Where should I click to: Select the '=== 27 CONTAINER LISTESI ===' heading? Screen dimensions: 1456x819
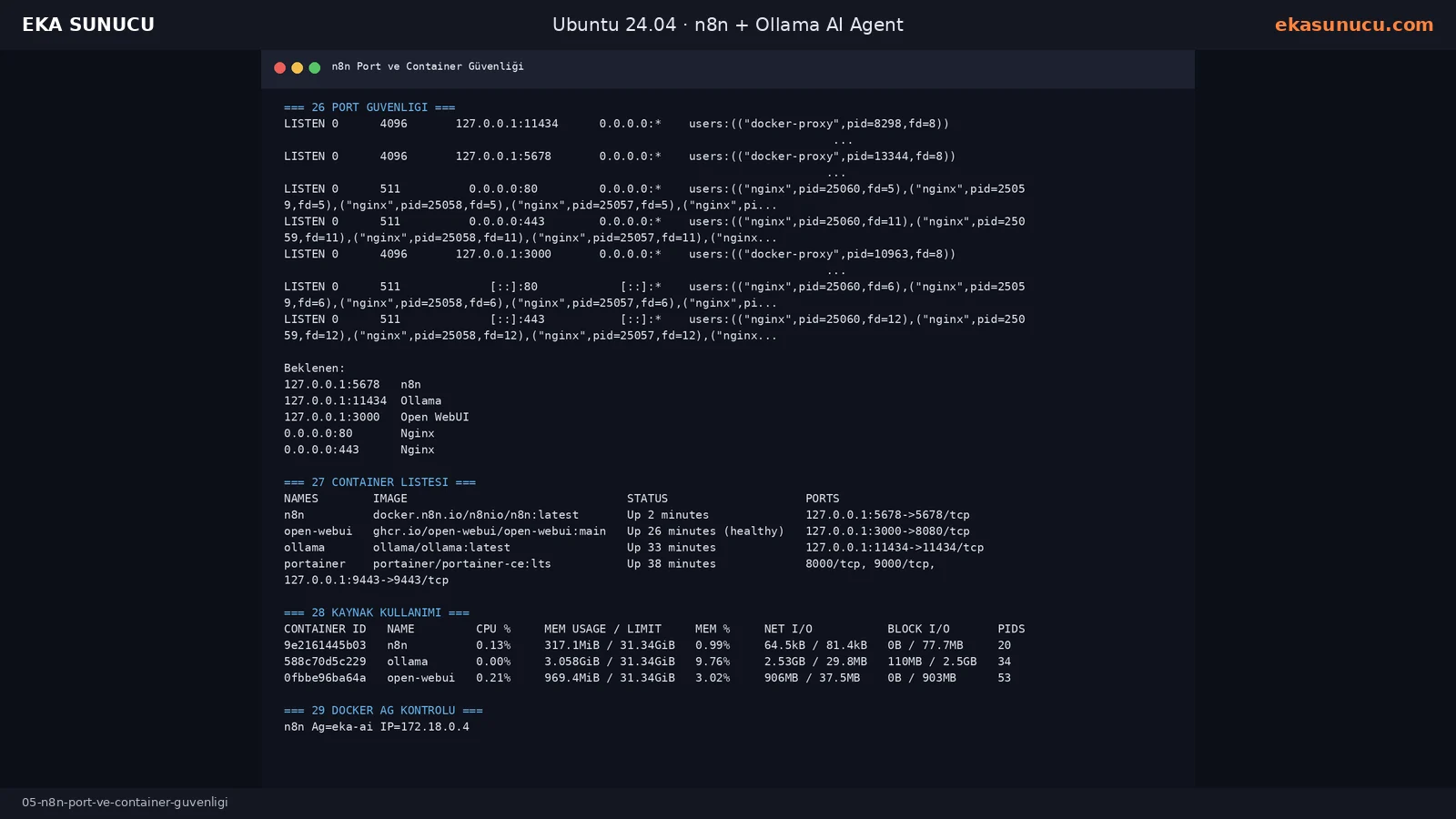coord(379,482)
